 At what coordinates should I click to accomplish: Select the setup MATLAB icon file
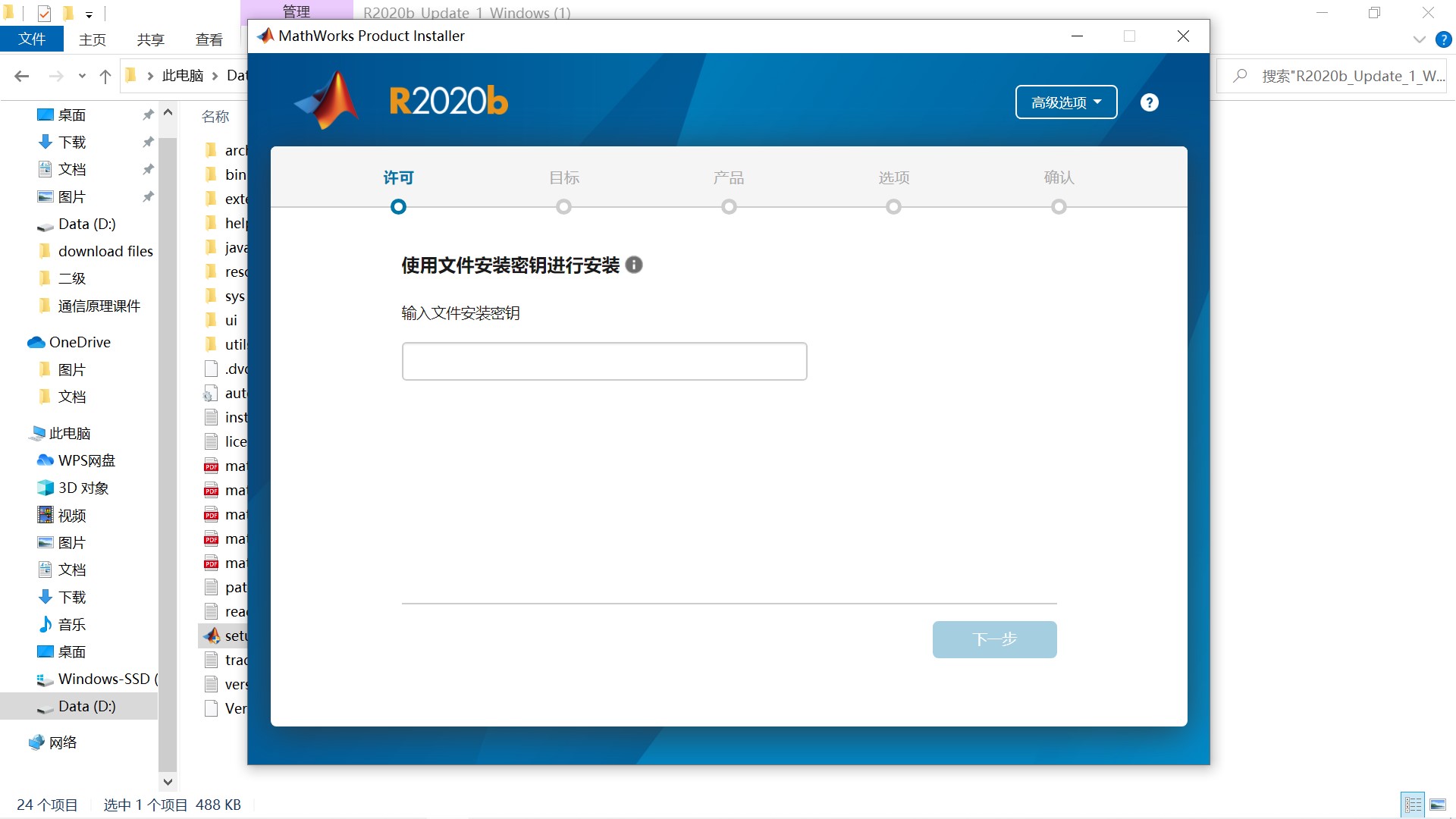pyautogui.click(x=212, y=635)
